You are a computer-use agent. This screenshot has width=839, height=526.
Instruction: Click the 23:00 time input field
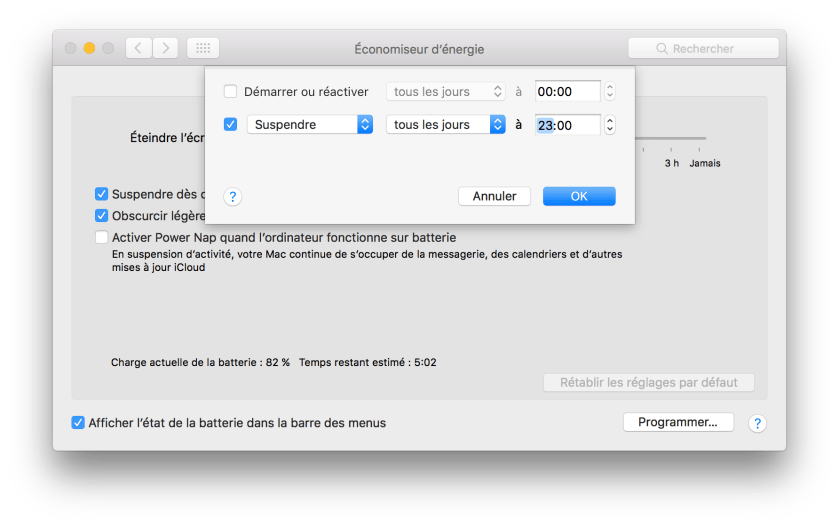(567, 125)
